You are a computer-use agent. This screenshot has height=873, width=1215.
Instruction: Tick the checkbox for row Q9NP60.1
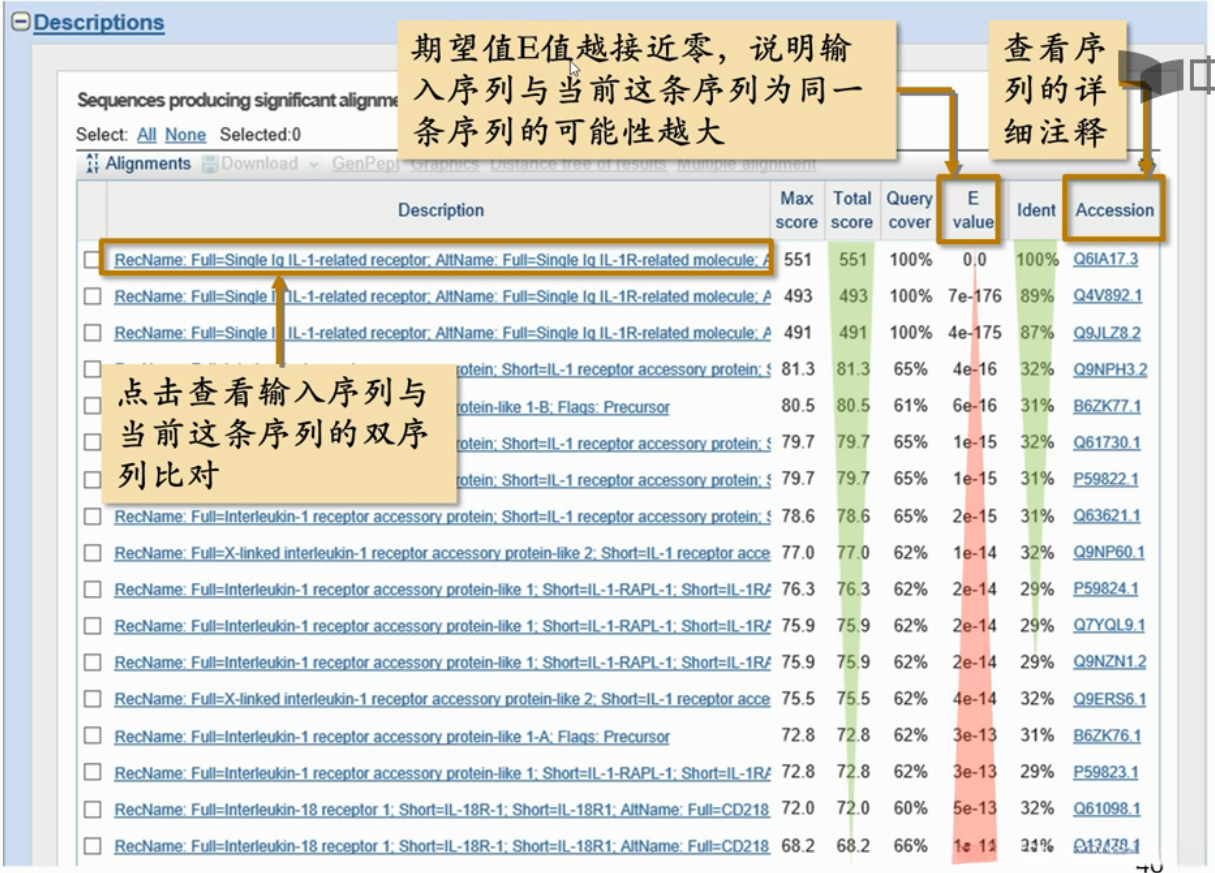[x=93, y=553]
